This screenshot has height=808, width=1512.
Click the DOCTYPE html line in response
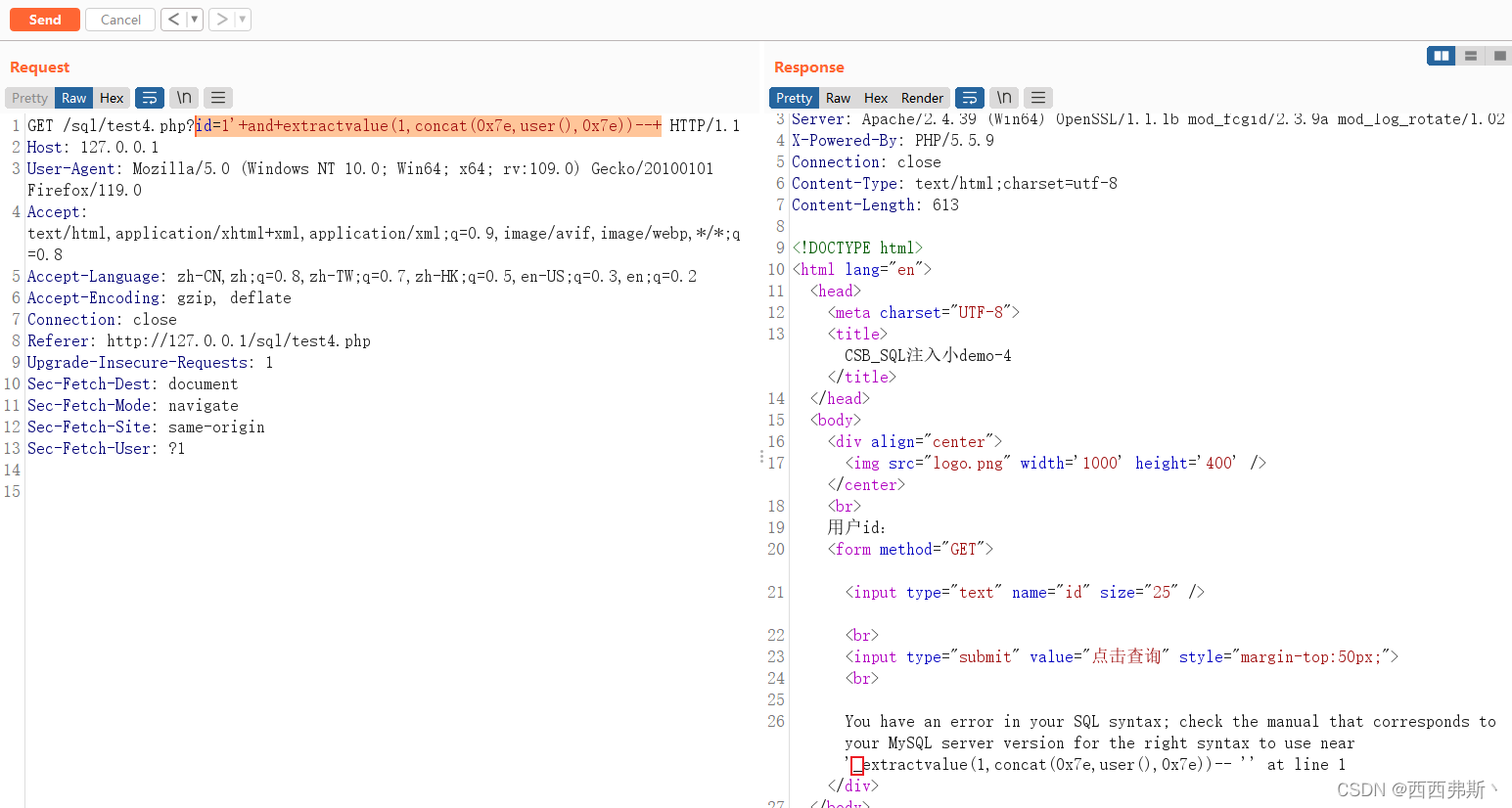pyautogui.click(x=858, y=247)
